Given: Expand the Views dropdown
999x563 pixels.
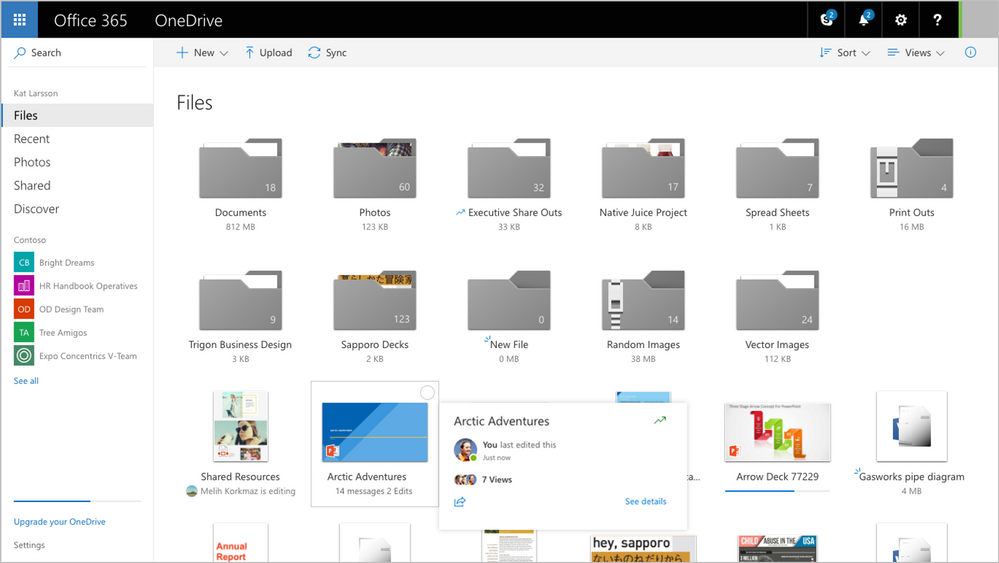Looking at the screenshot, I should (916, 53).
